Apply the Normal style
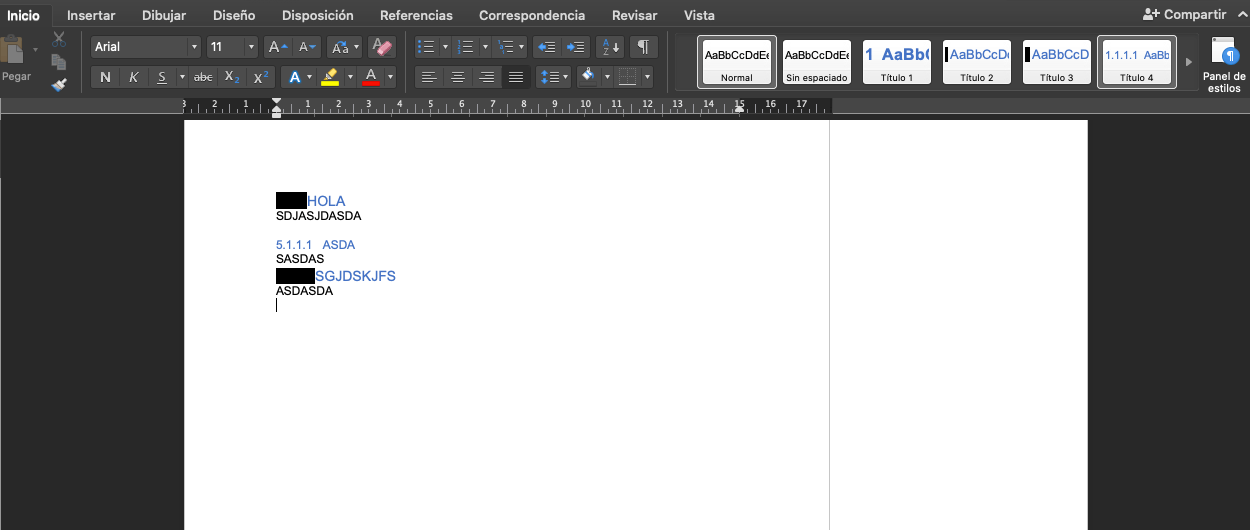This screenshot has width=1250, height=530. 737,62
